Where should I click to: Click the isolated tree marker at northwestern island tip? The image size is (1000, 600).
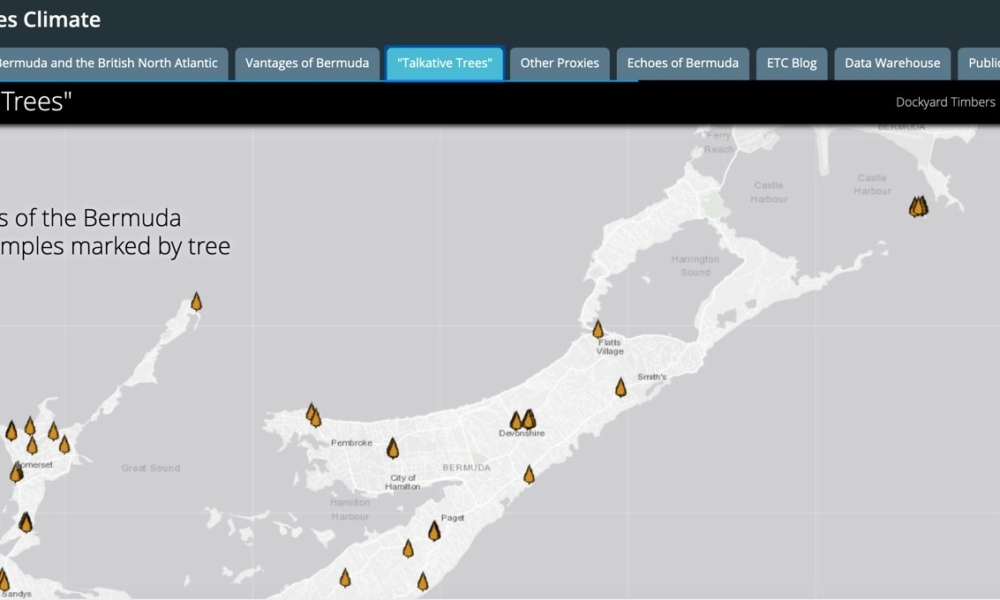point(196,302)
